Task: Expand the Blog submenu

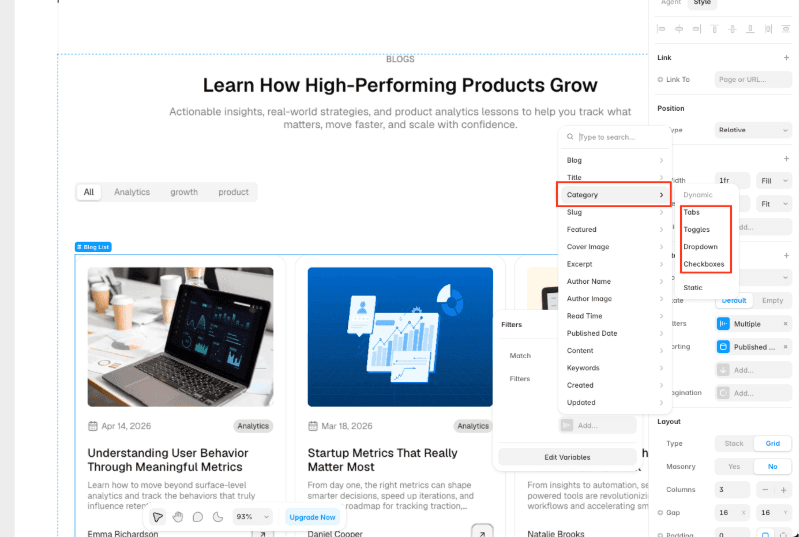Action: pos(615,160)
